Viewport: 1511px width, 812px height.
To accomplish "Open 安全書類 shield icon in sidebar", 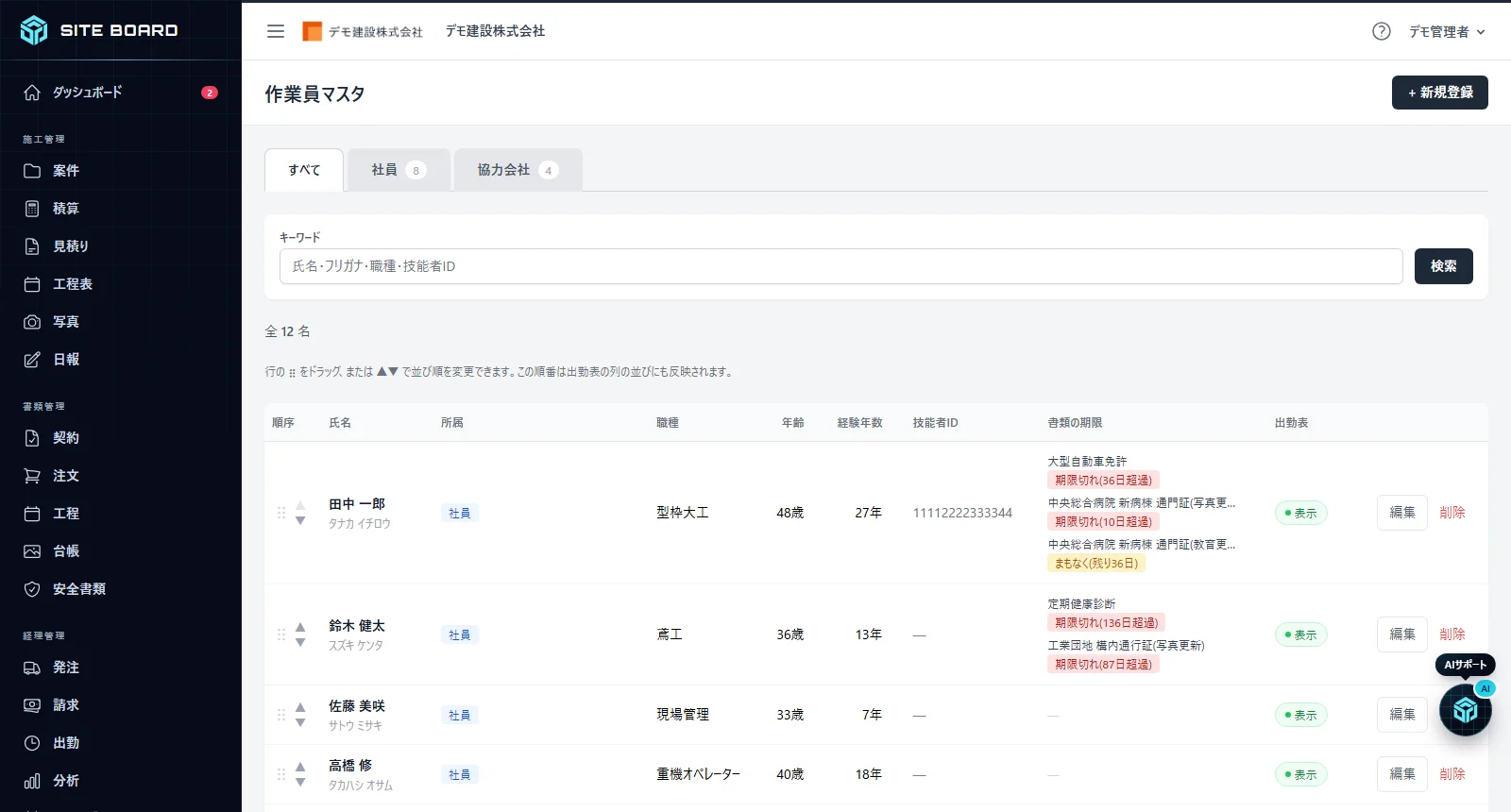I will 32,589.
